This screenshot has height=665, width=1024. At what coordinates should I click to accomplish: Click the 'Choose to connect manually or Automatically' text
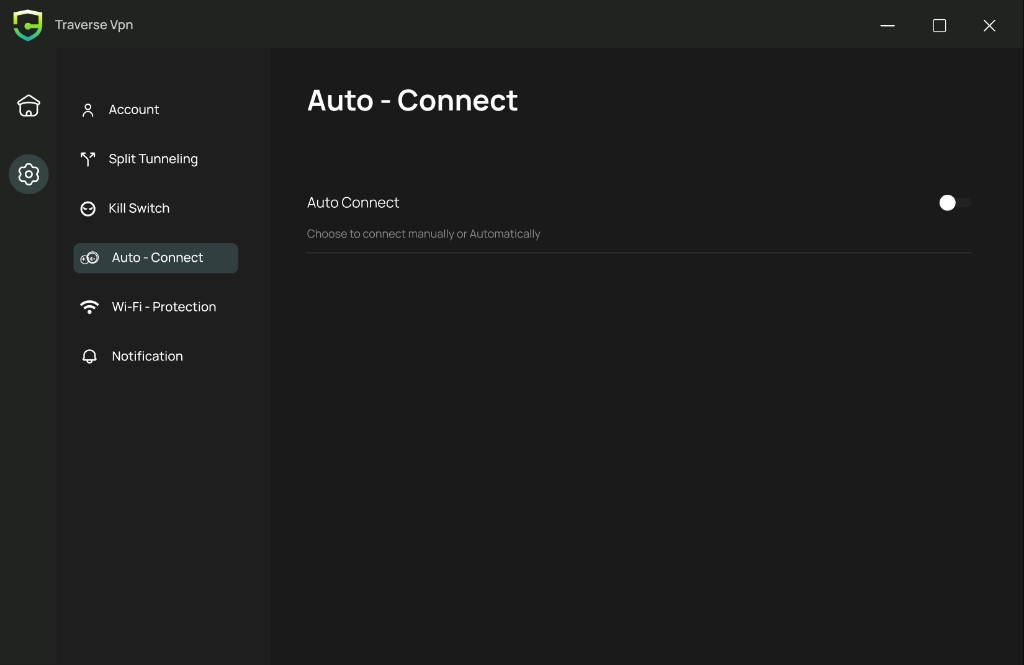[x=423, y=234]
